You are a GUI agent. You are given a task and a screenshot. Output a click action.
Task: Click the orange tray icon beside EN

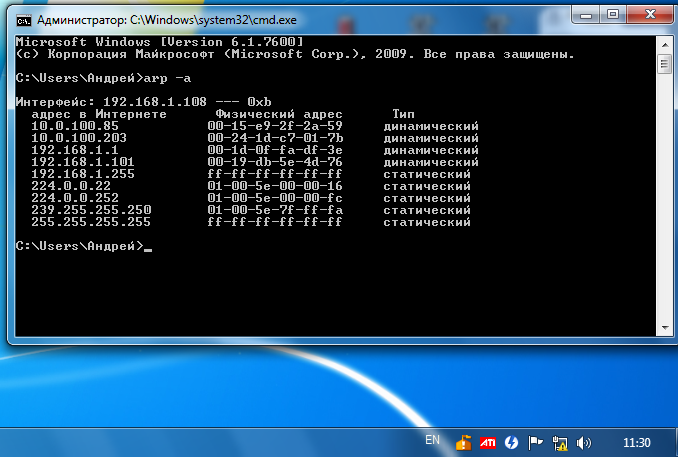point(463,441)
